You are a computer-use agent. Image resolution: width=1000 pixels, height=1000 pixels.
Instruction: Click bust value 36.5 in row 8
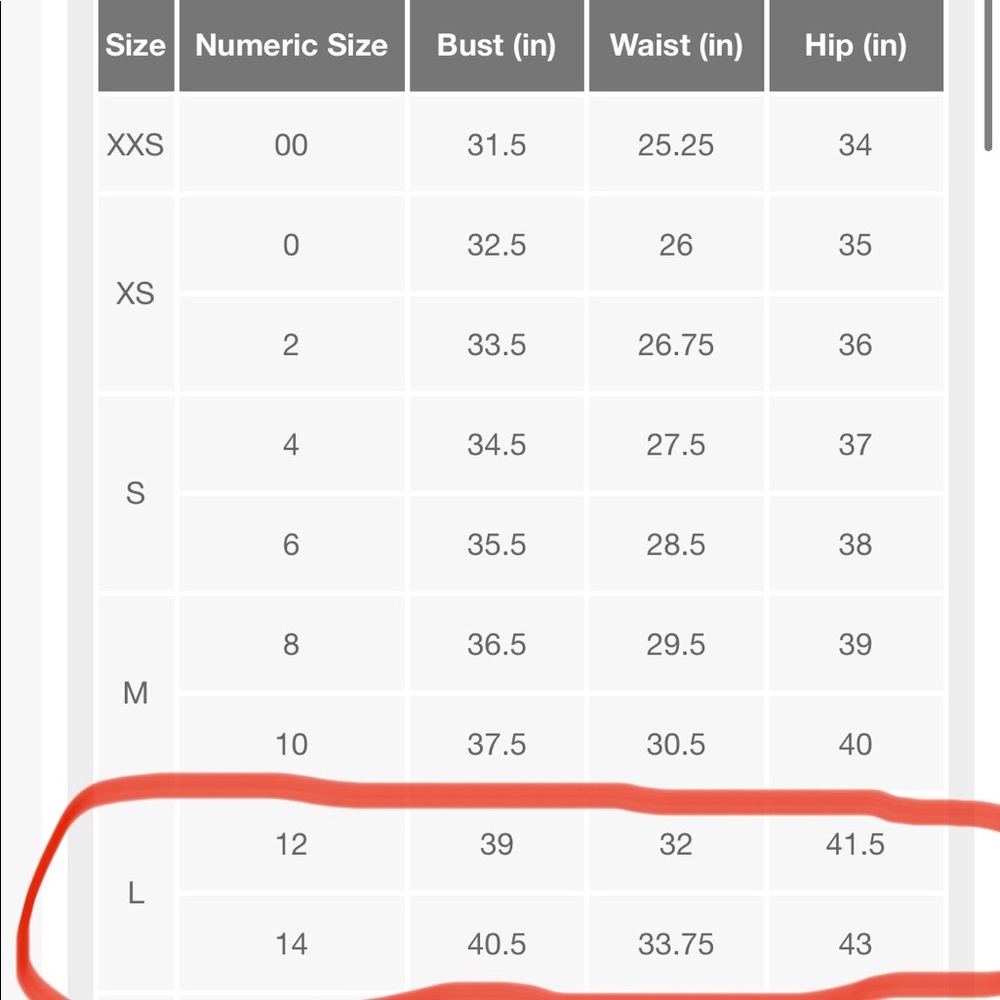[x=496, y=644]
